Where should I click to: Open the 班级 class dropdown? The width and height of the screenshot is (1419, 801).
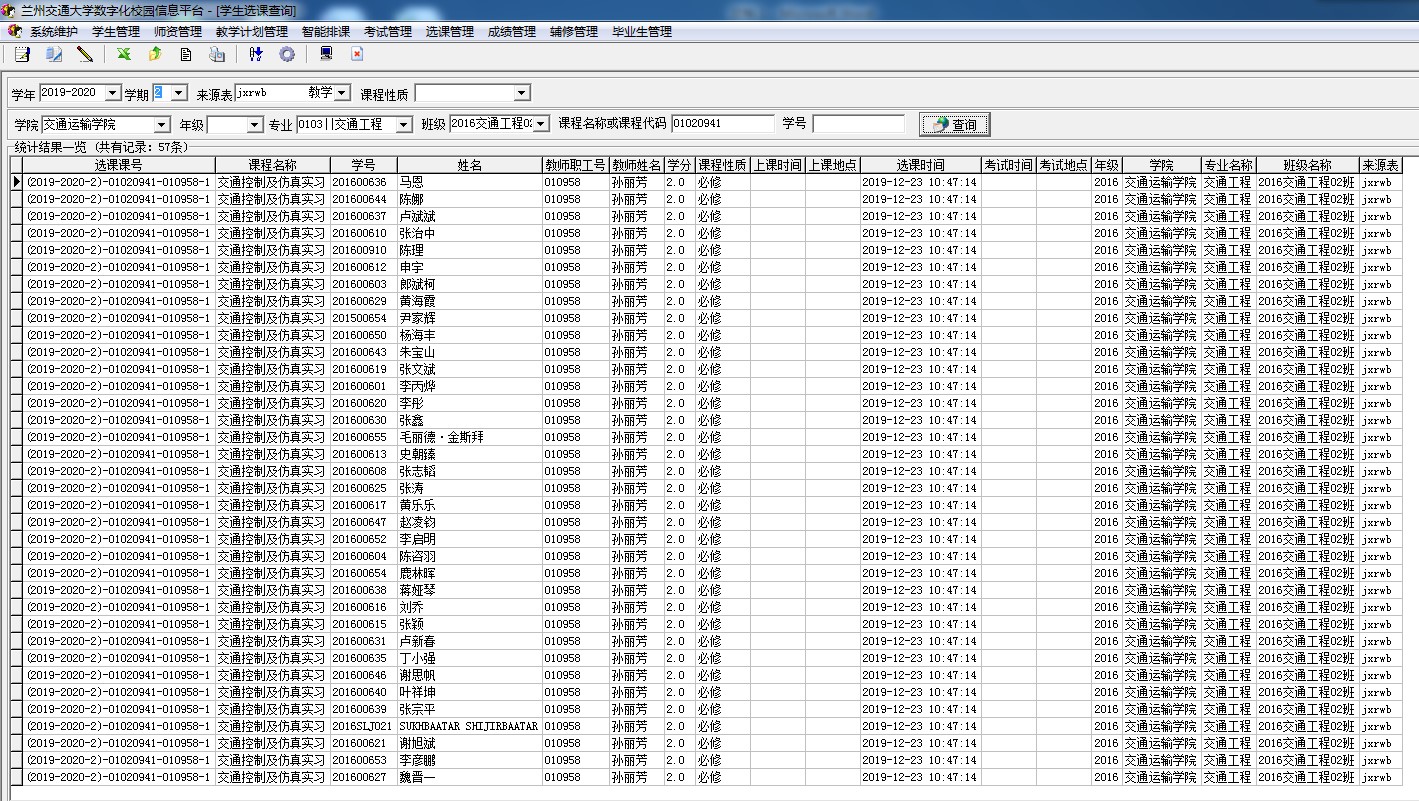click(x=541, y=124)
